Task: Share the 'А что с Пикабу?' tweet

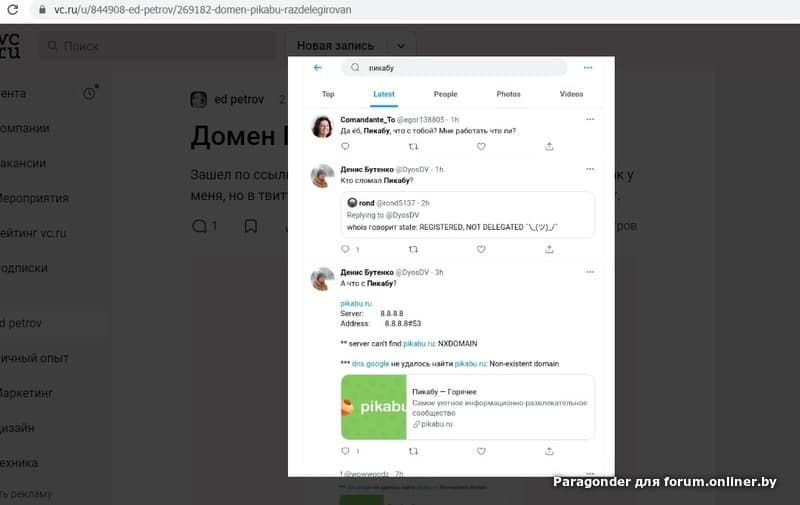Action: pos(549,451)
